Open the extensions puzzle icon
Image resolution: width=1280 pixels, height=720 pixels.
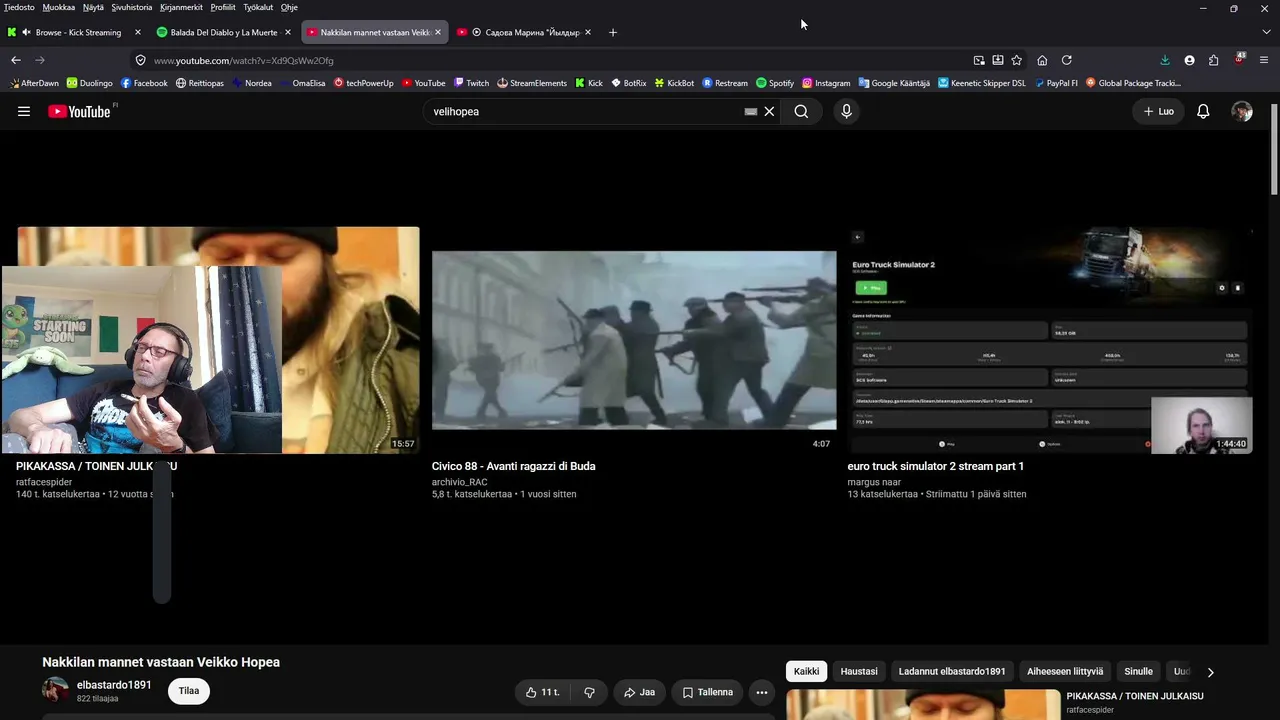(x=1213, y=60)
